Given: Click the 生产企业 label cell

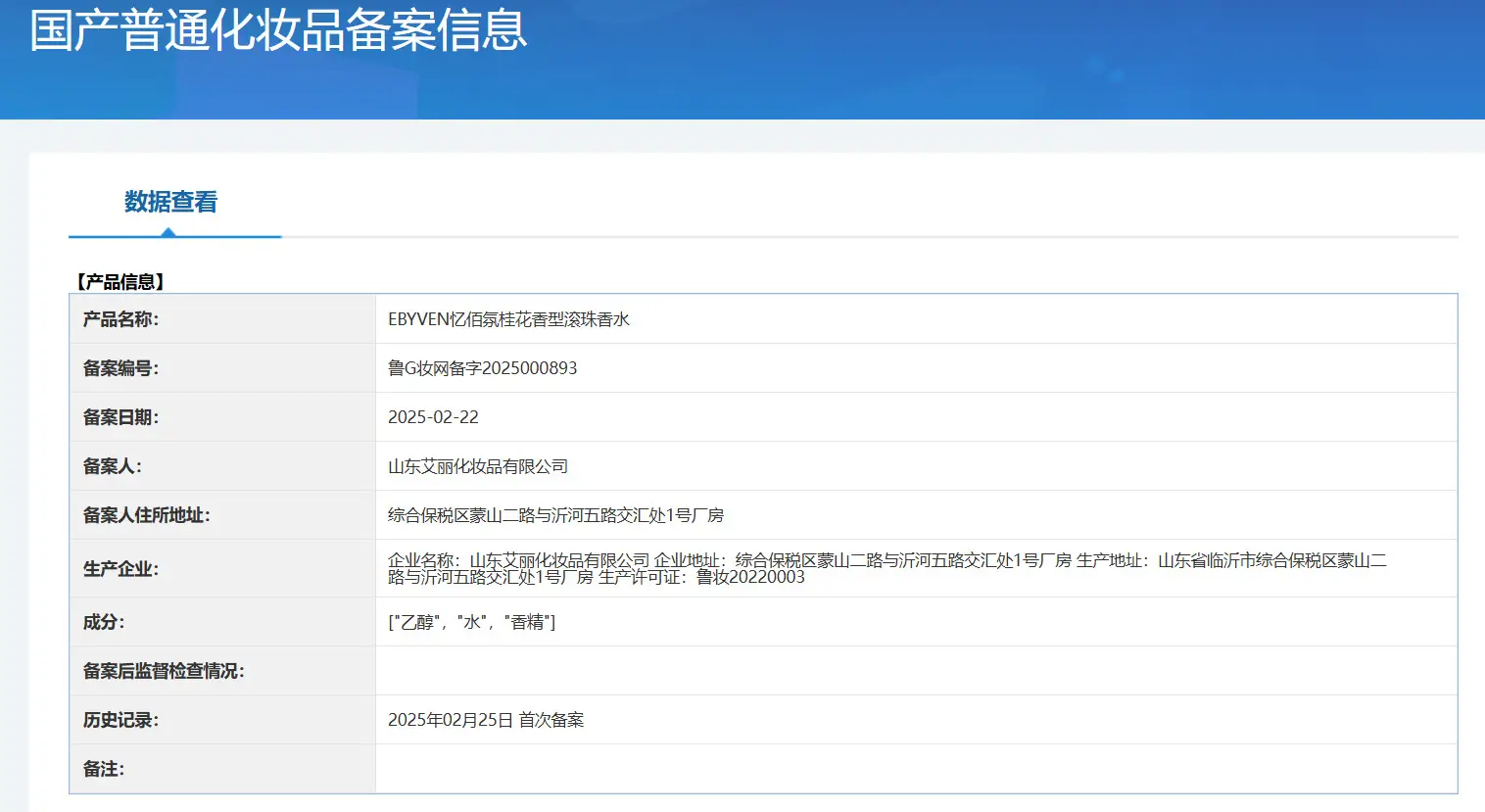Looking at the screenshot, I should (222, 568).
